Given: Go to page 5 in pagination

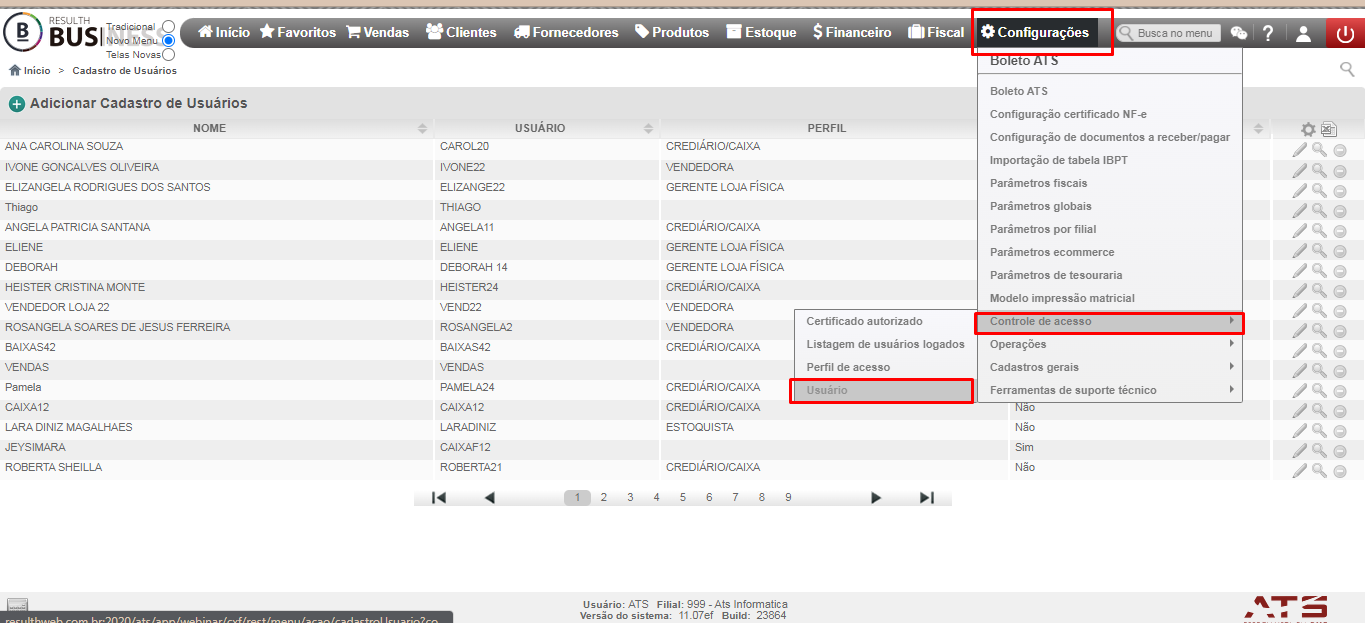Looking at the screenshot, I should 683,497.
